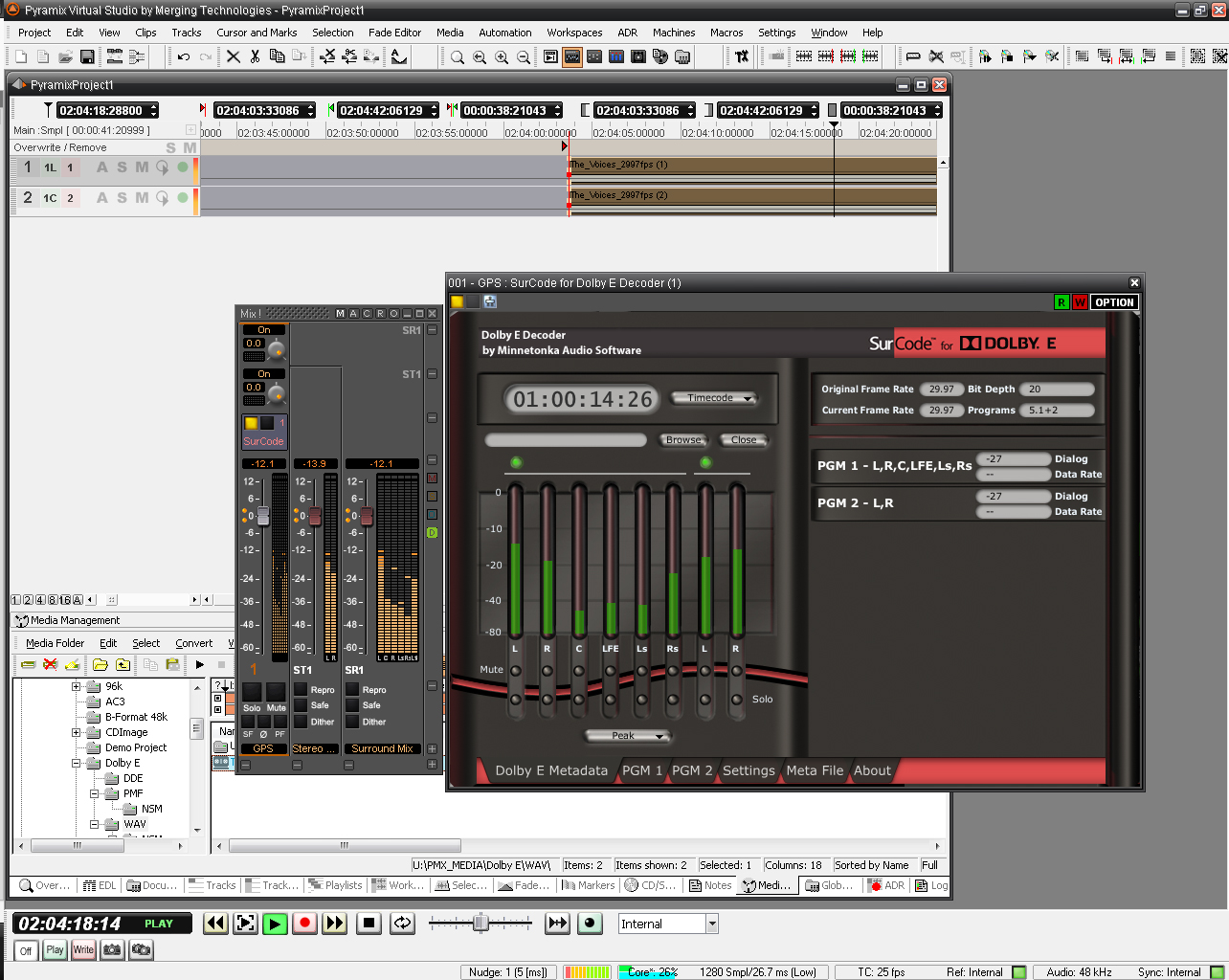This screenshot has height=980, width=1229.
Task: Open the Timecode dropdown in decoder
Action: [x=714, y=398]
